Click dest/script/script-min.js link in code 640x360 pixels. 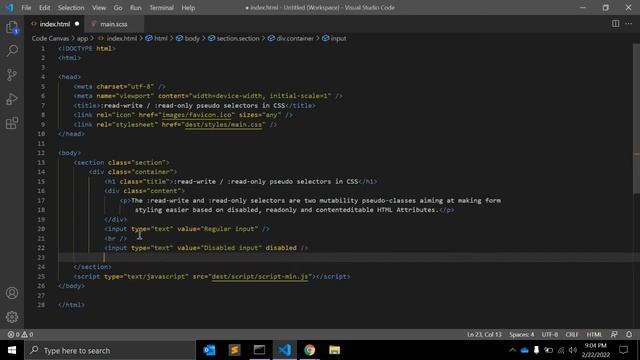[260, 276]
